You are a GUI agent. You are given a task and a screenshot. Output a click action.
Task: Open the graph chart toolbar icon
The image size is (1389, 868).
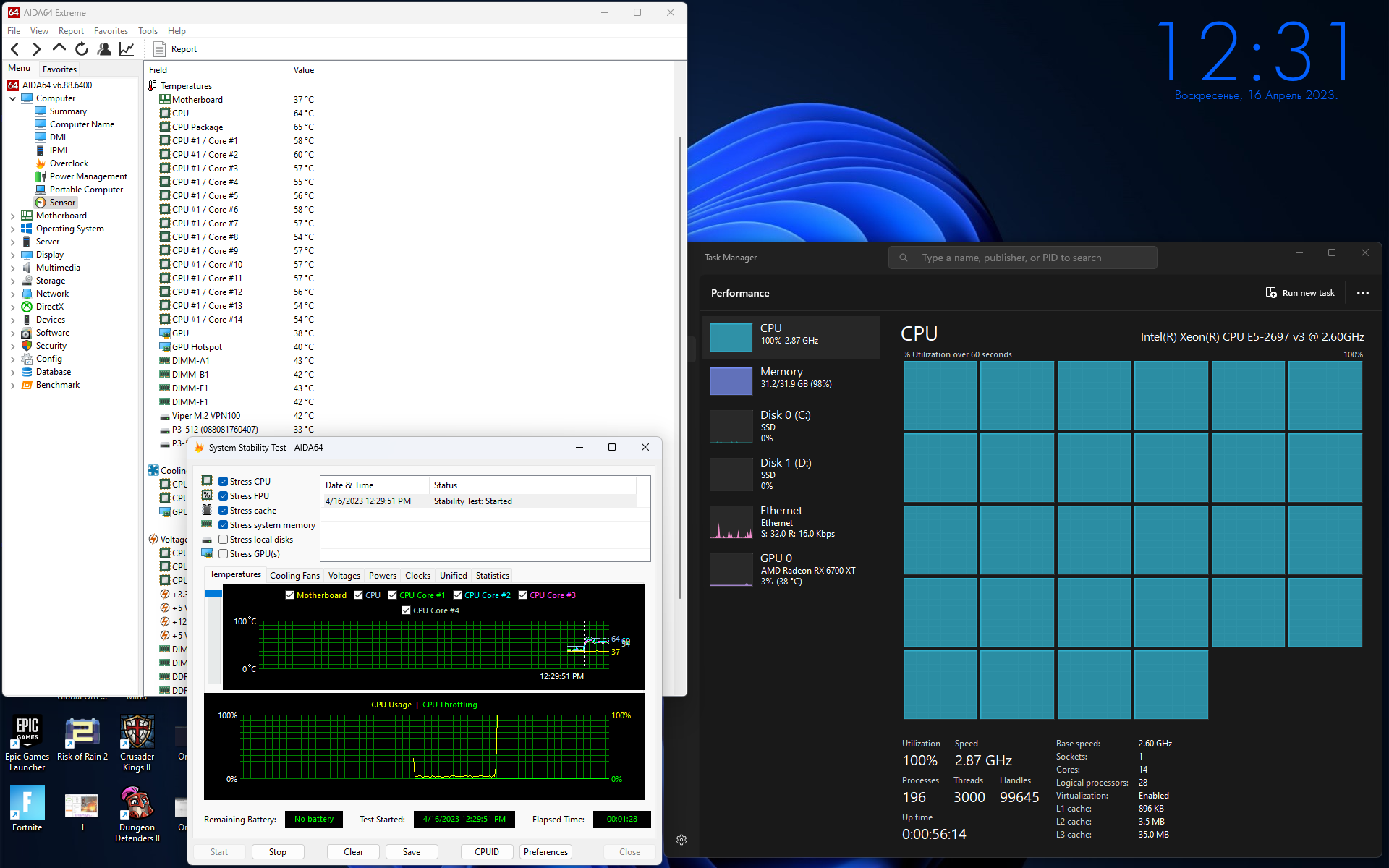[x=127, y=49]
